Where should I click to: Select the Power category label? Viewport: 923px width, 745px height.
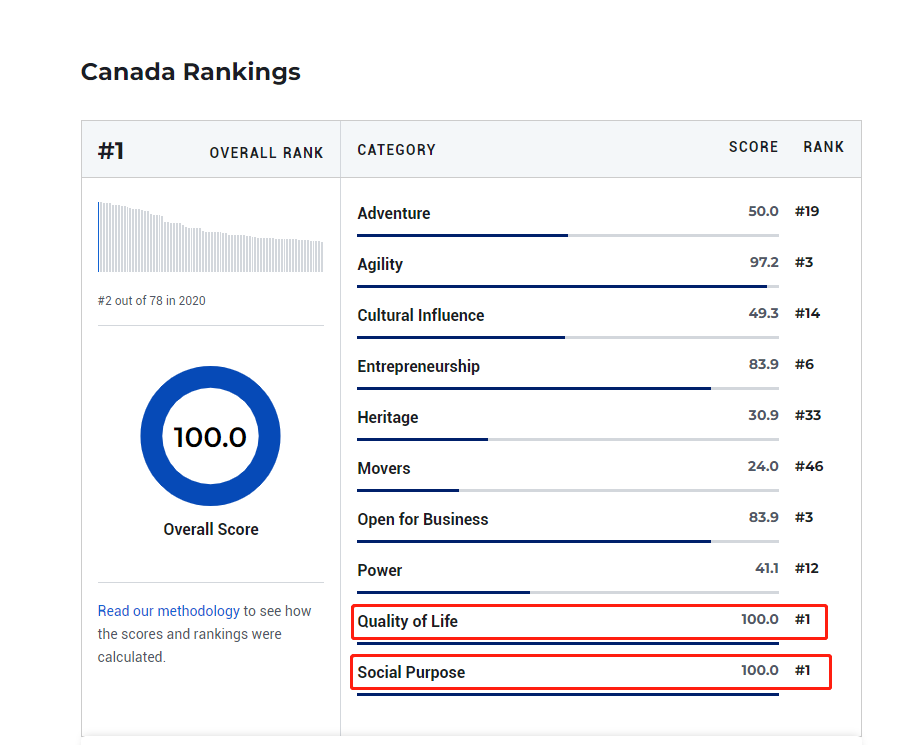(x=380, y=570)
